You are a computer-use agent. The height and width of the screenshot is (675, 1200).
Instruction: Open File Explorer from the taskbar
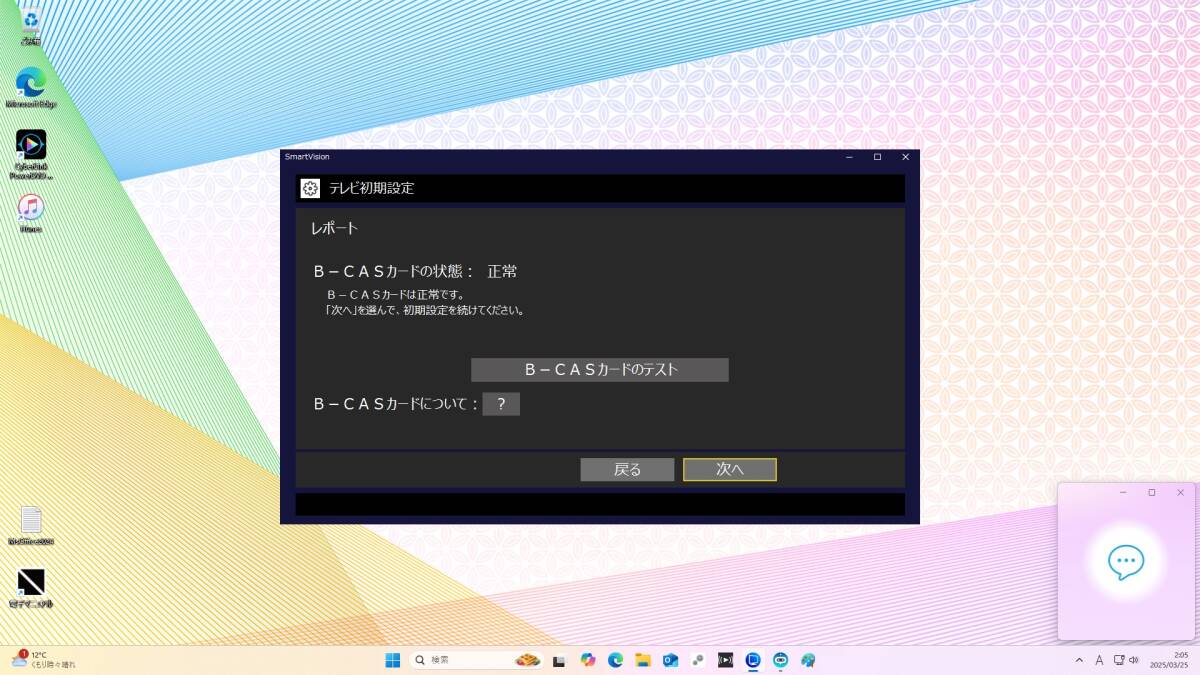(x=643, y=660)
